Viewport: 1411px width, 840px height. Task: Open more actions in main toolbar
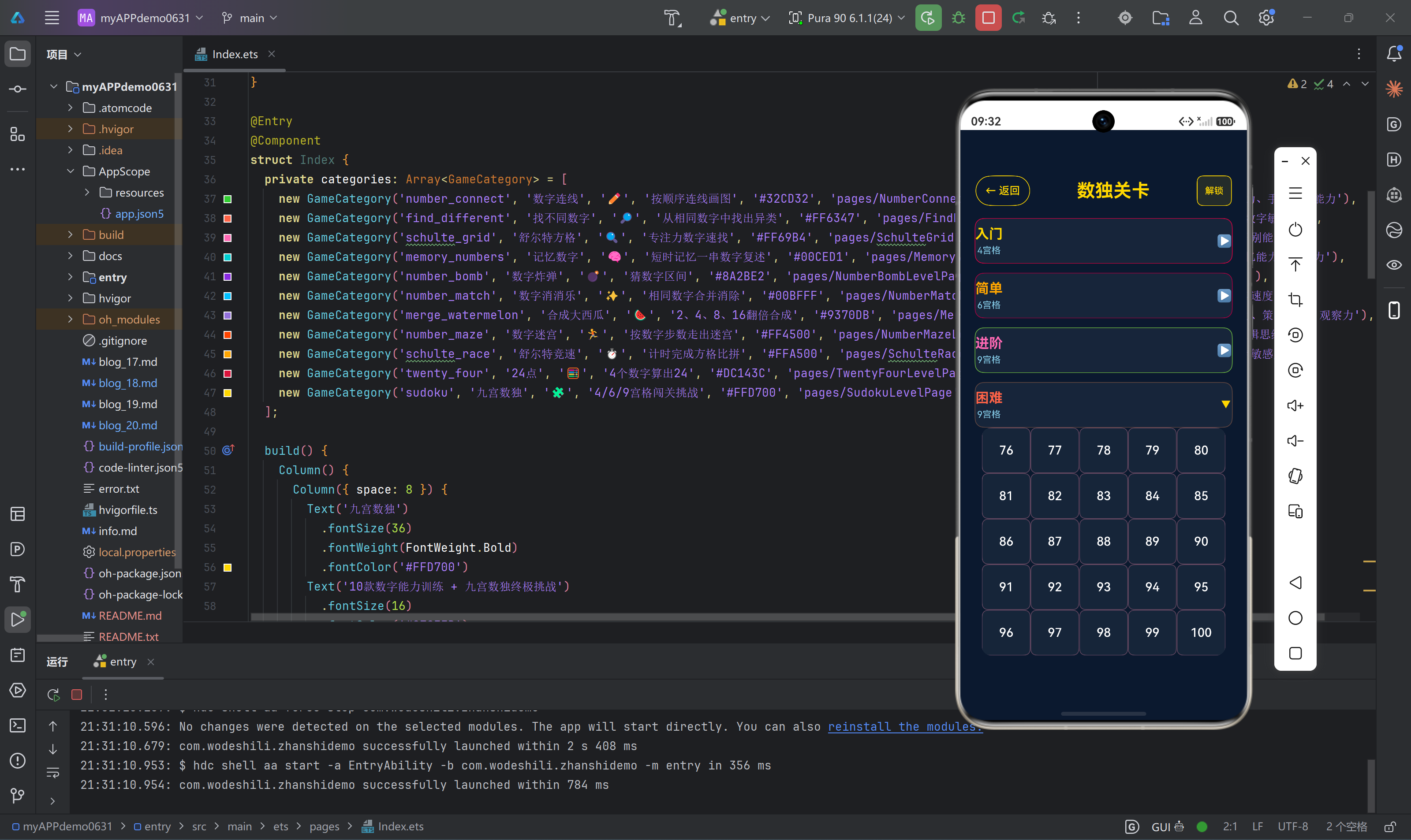1079,18
